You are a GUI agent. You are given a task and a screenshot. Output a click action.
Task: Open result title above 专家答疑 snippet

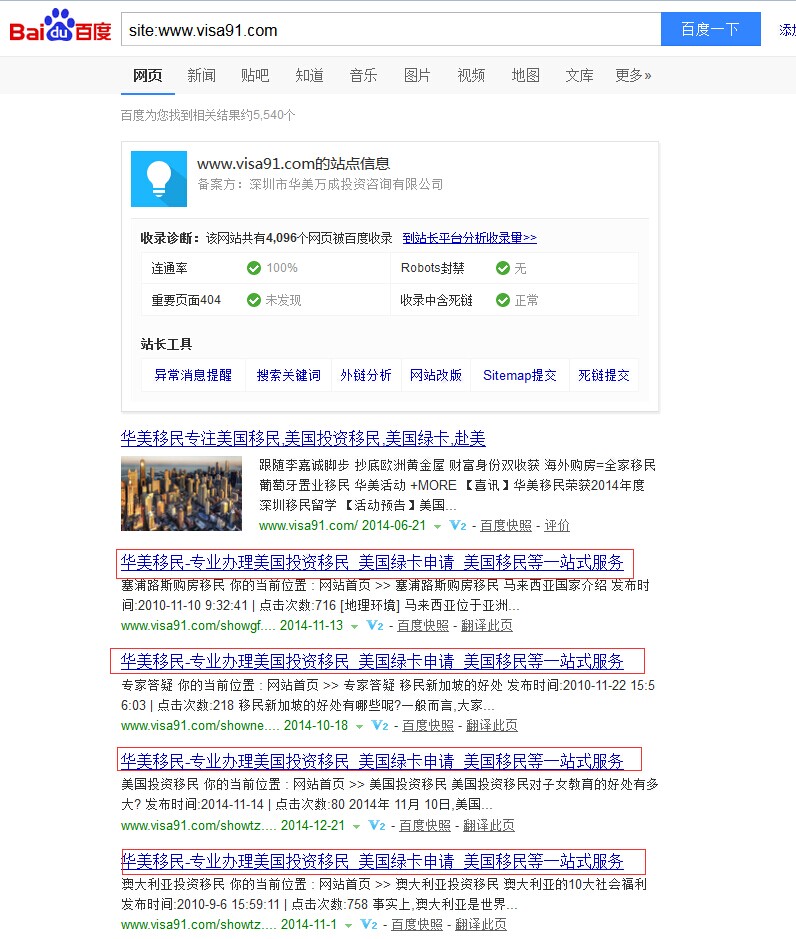372,662
